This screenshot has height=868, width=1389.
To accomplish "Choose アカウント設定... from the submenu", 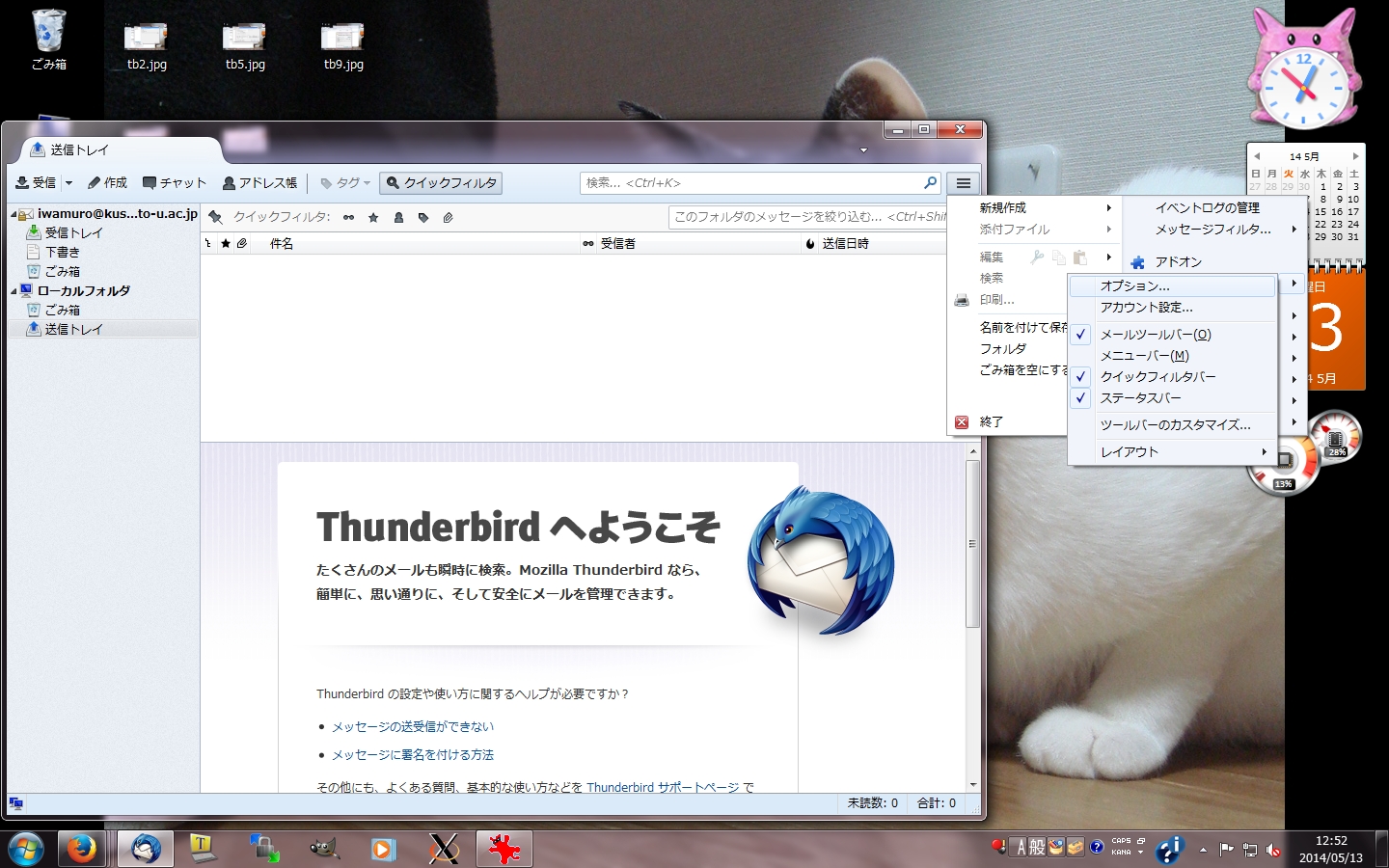I will (1172, 308).
